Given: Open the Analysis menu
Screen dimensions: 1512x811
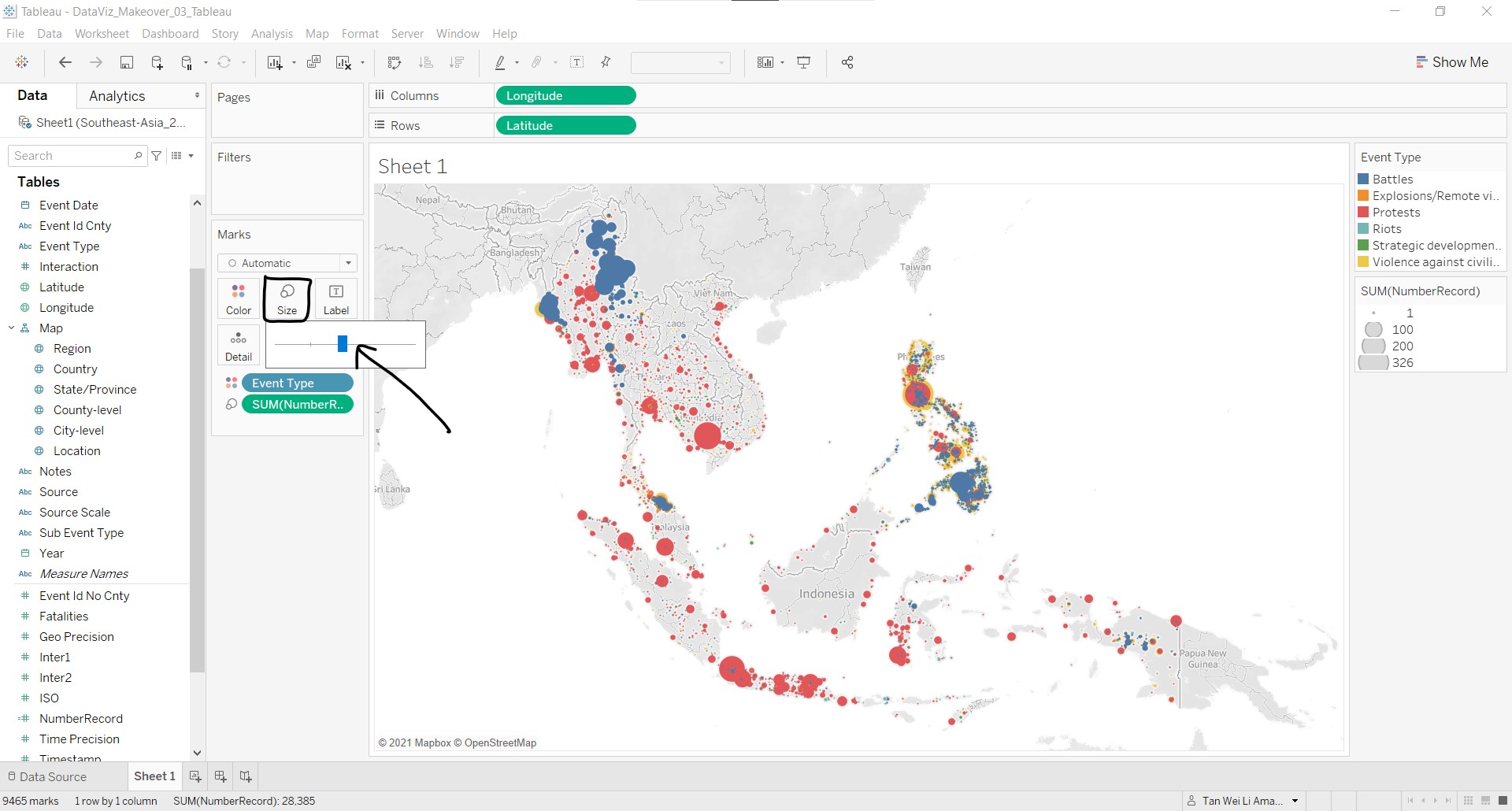Looking at the screenshot, I should [272, 34].
